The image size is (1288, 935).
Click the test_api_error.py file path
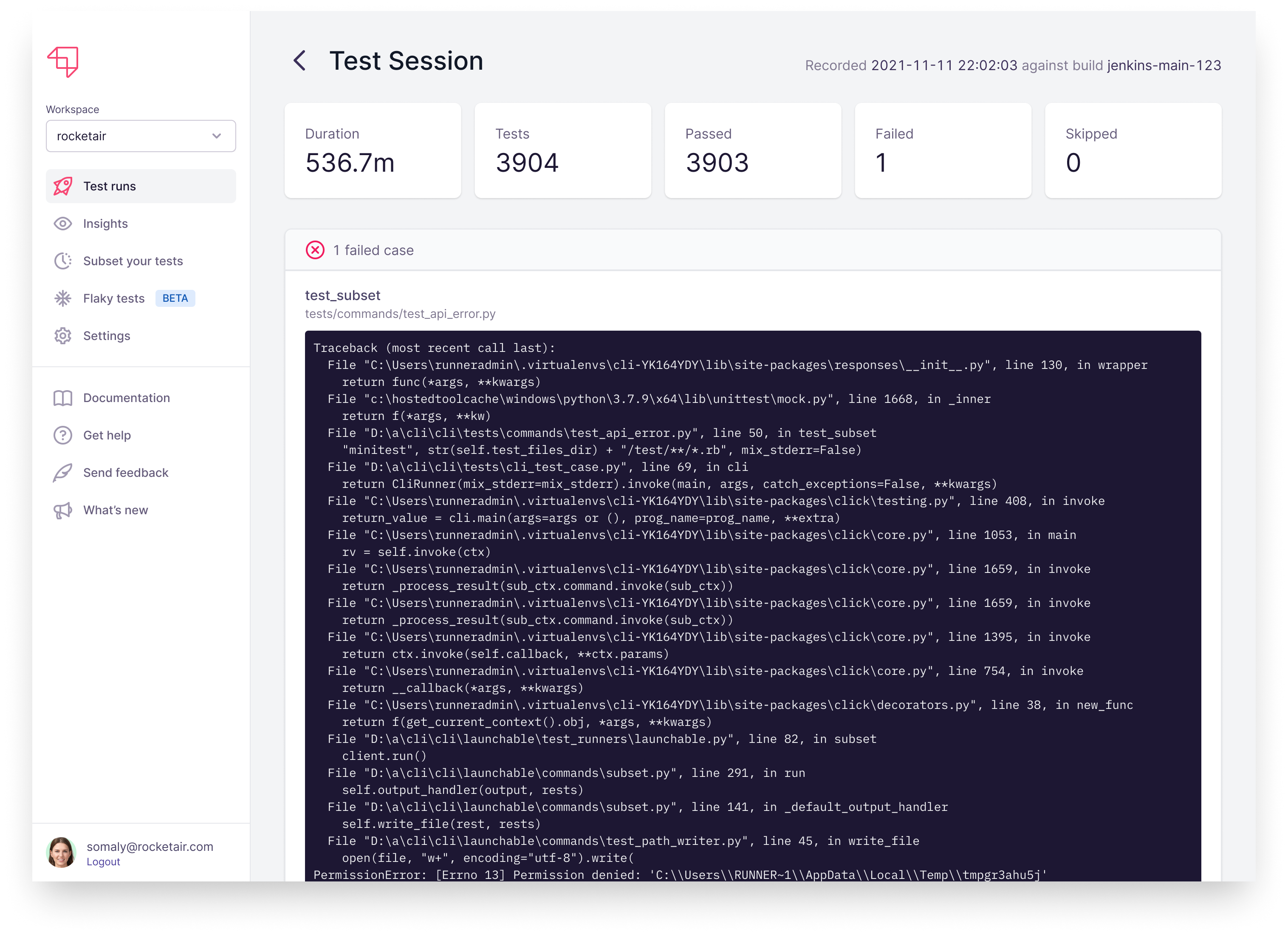click(399, 313)
